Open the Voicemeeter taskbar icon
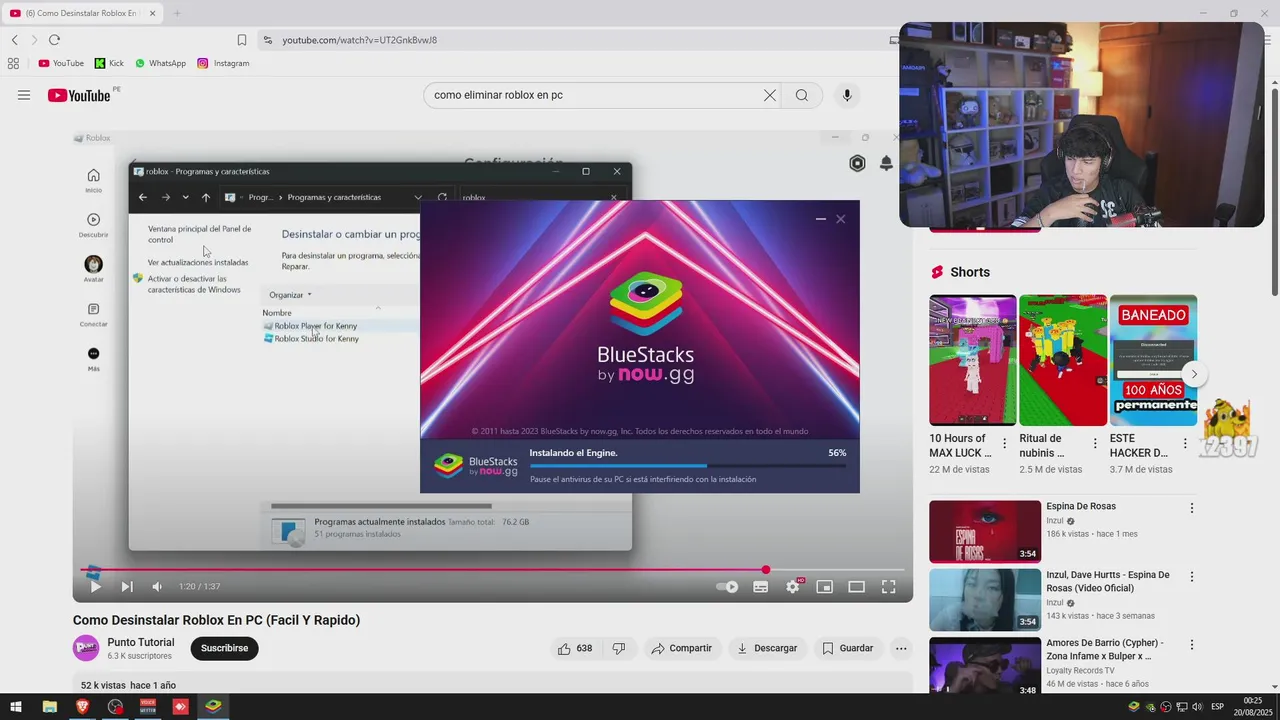Image resolution: width=1280 pixels, height=720 pixels. coord(148,706)
